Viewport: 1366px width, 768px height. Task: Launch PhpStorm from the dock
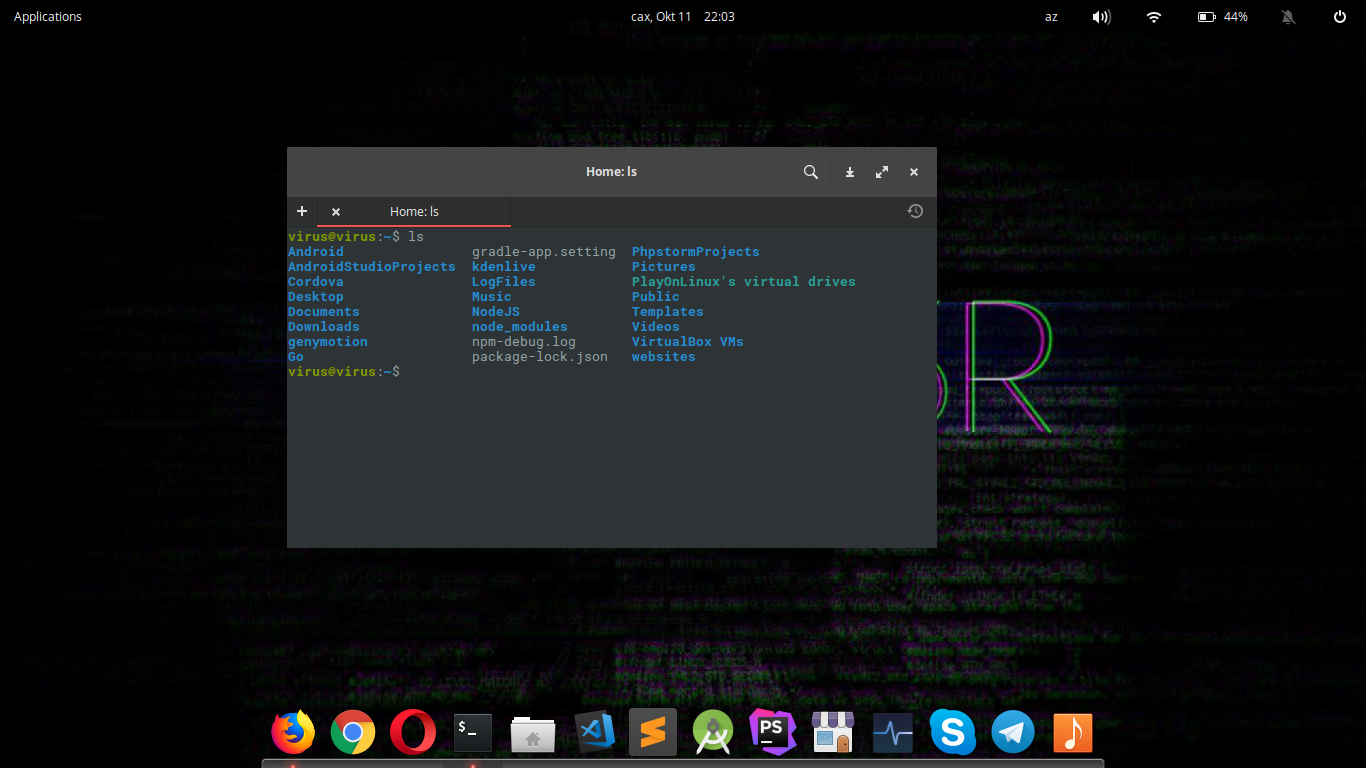pos(772,733)
